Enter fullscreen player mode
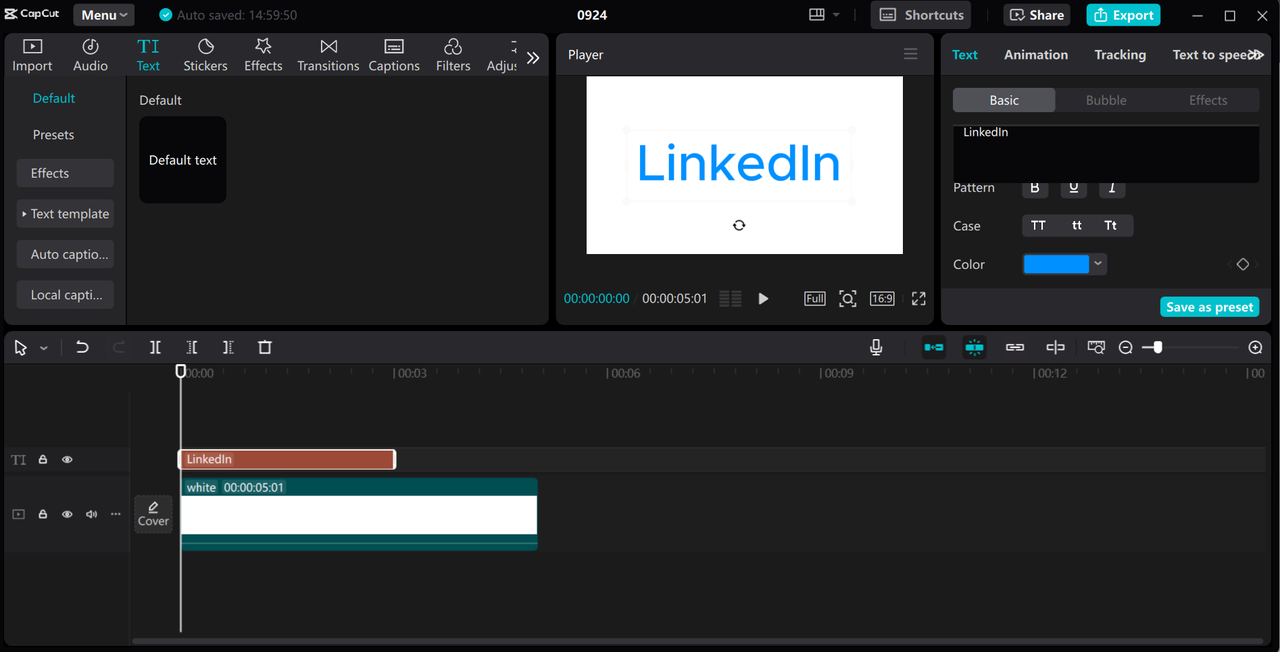This screenshot has height=652, width=1280. (919, 299)
